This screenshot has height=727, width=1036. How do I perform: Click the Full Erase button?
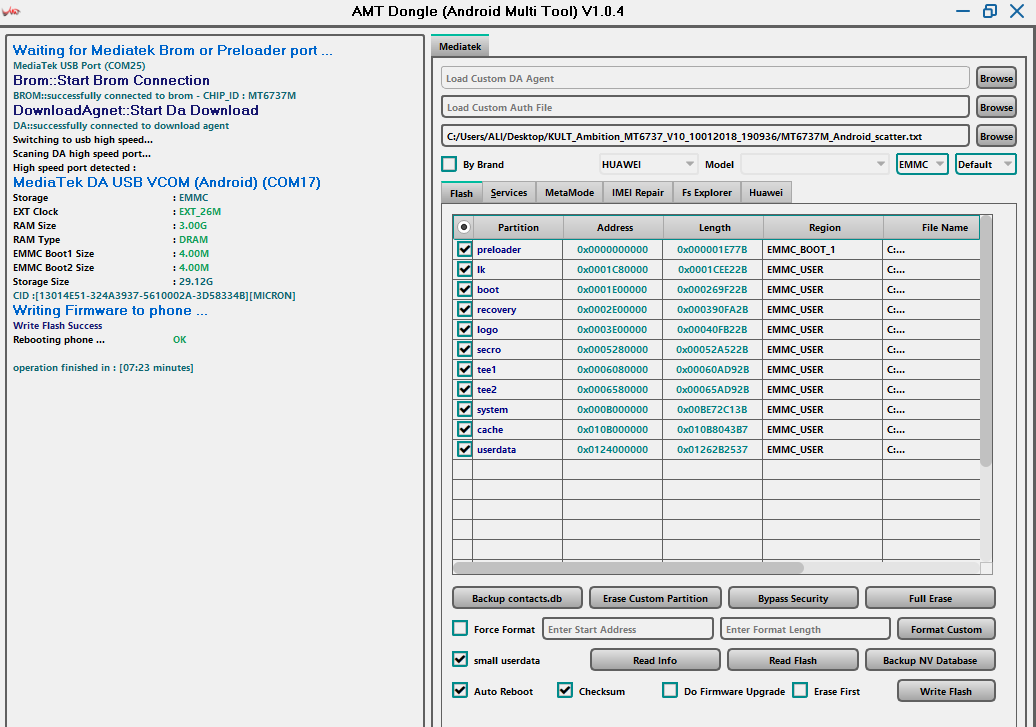click(x=930, y=598)
